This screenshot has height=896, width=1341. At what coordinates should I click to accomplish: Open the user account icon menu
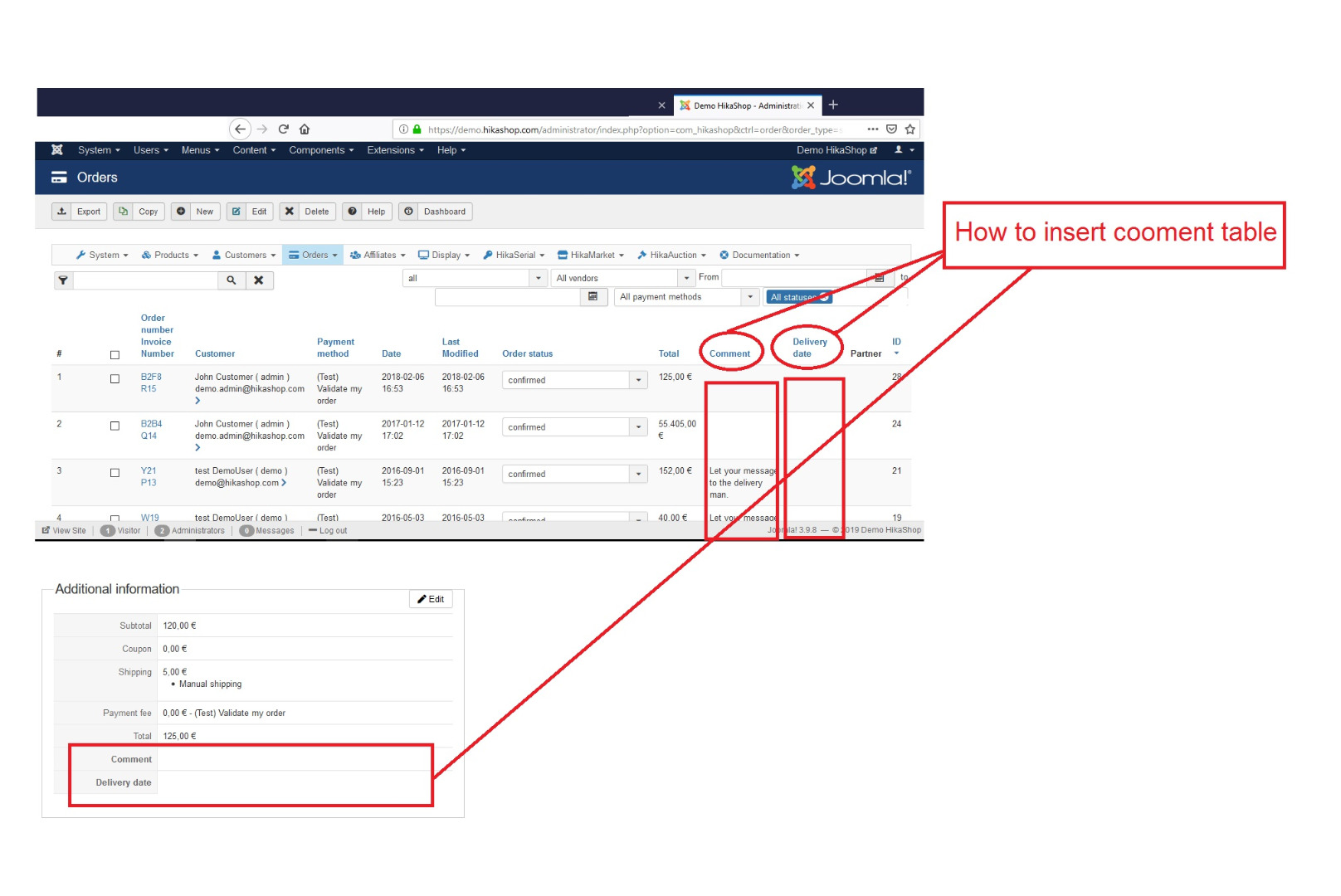tap(904, 150)
